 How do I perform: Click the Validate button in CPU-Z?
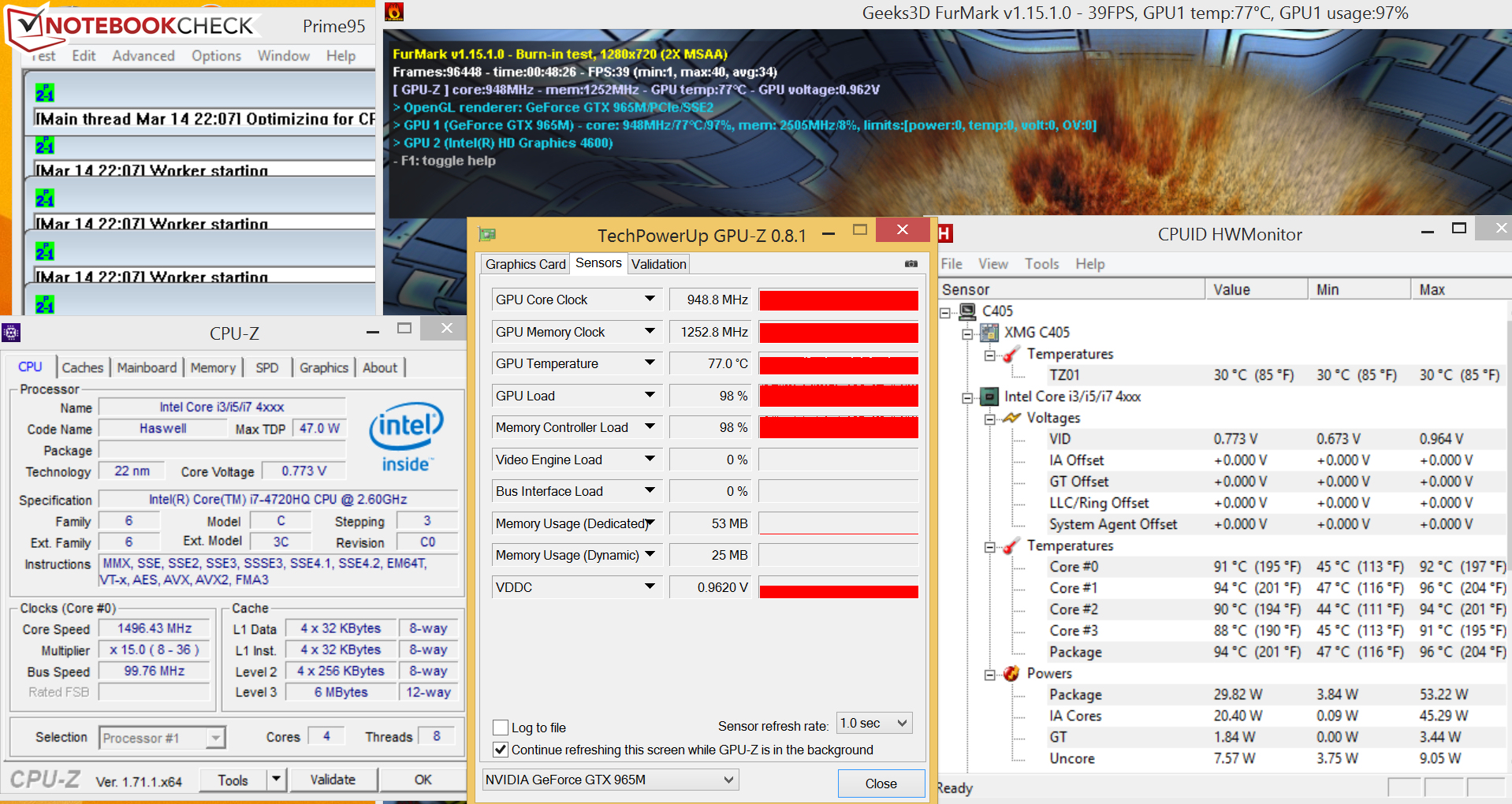click(x=333, y=780)
